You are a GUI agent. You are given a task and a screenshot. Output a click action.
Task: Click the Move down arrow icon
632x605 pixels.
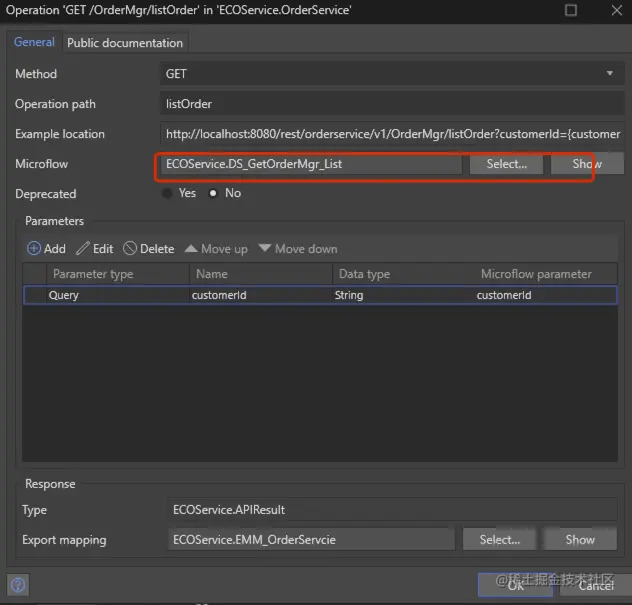coord(265,248)
